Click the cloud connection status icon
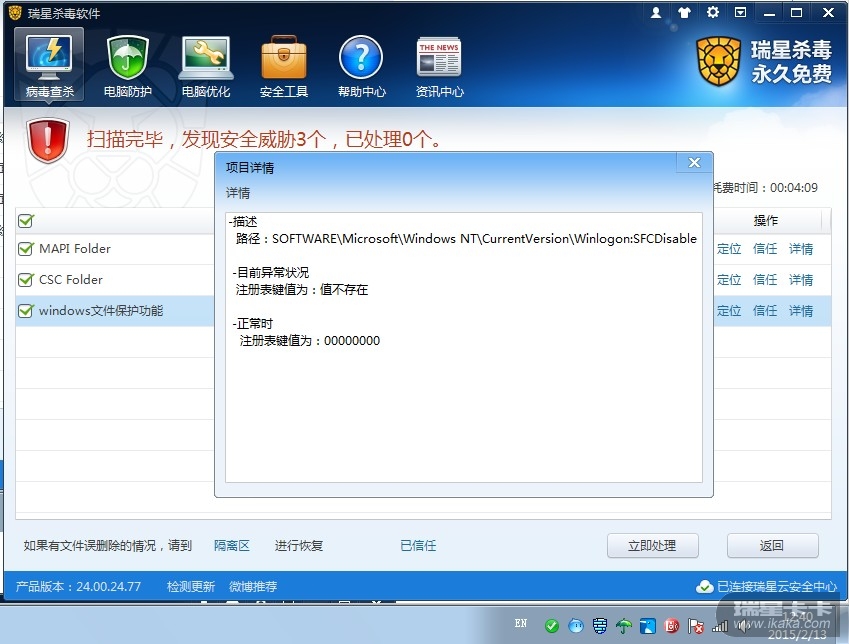Viewport: 849px width, 644px height. [x=704, y=587]
